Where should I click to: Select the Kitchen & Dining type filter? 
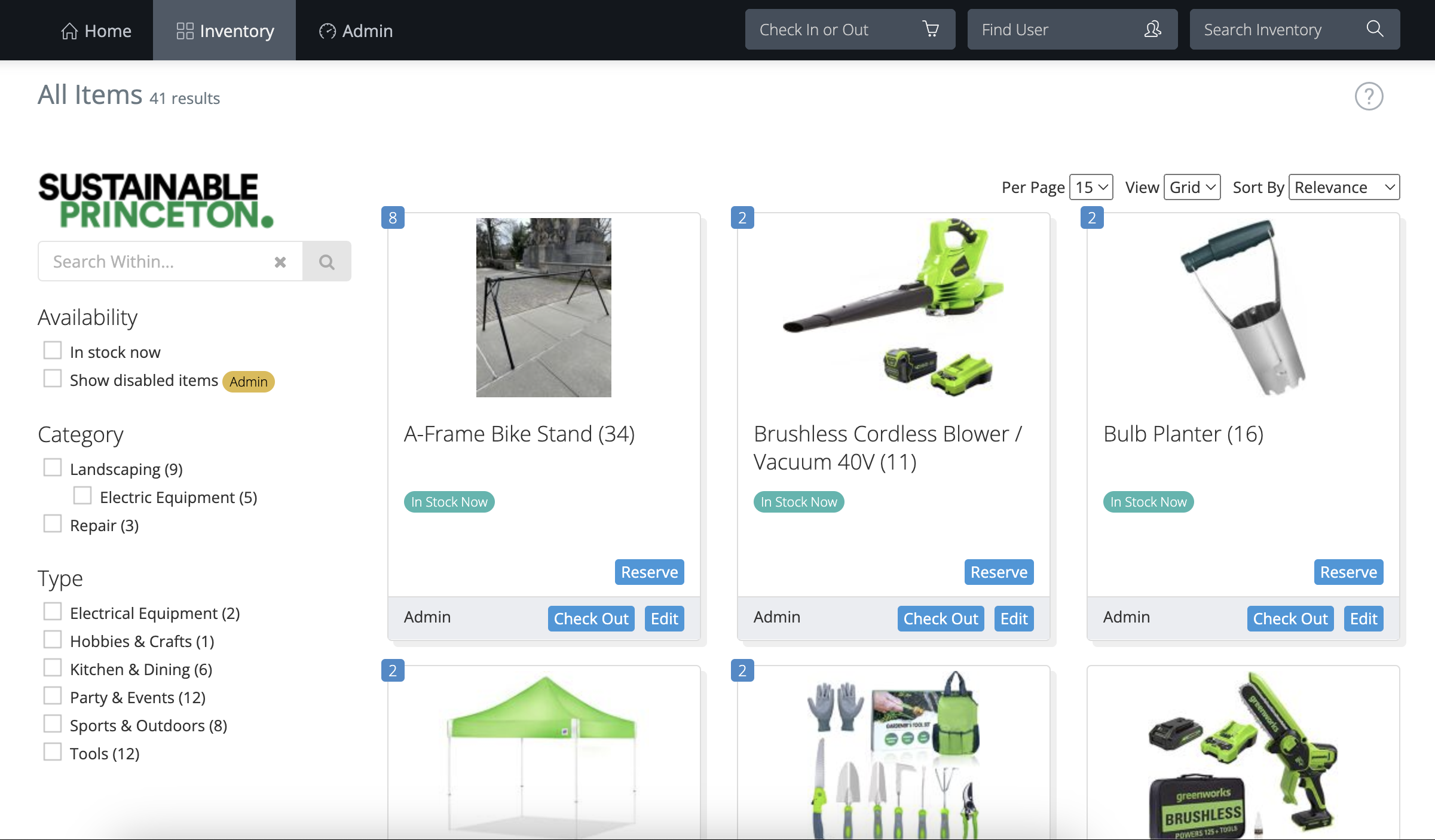point(53,668)
